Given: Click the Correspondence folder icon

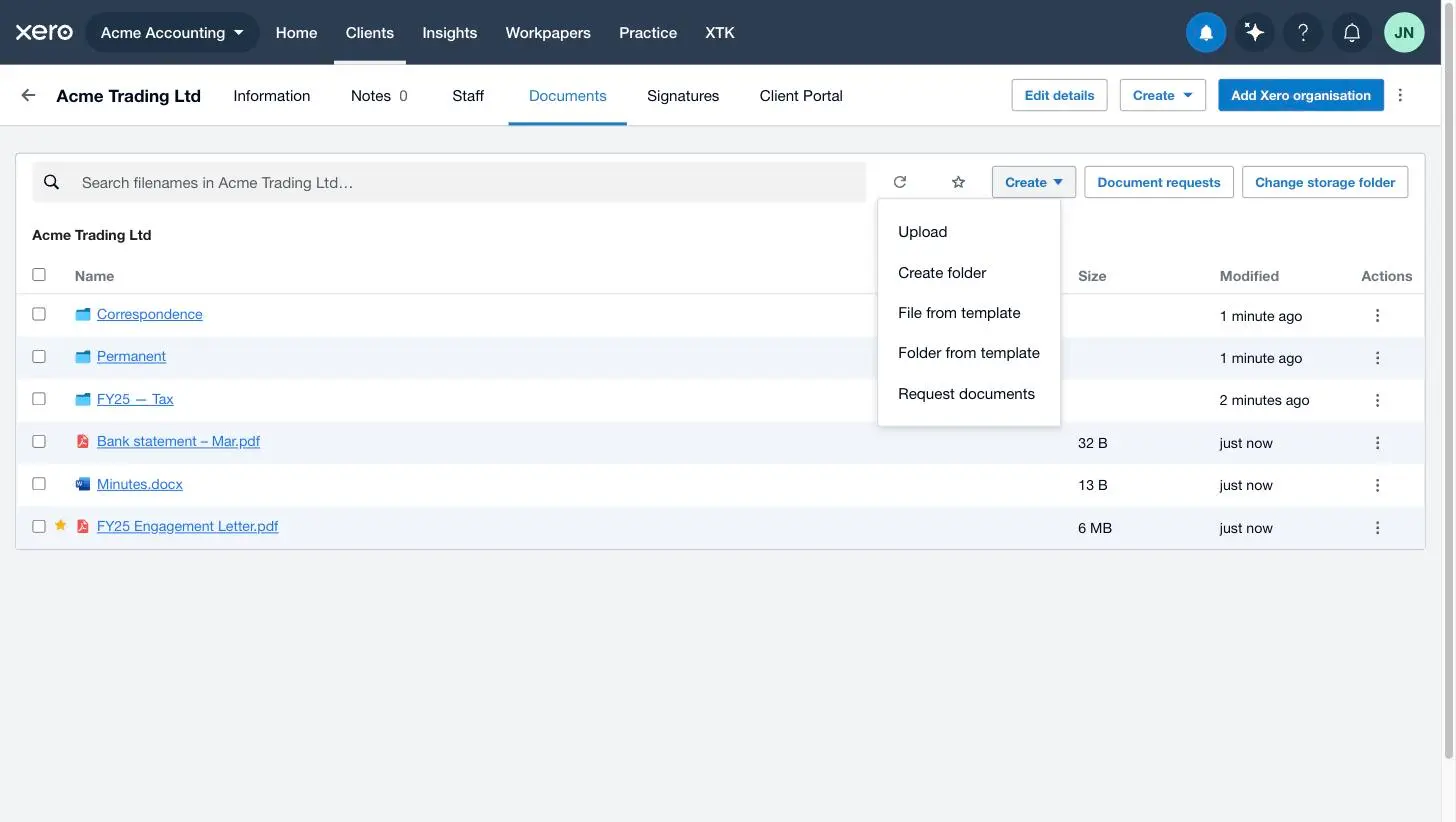Looking at the screenshot, I should tap(83, 314).
